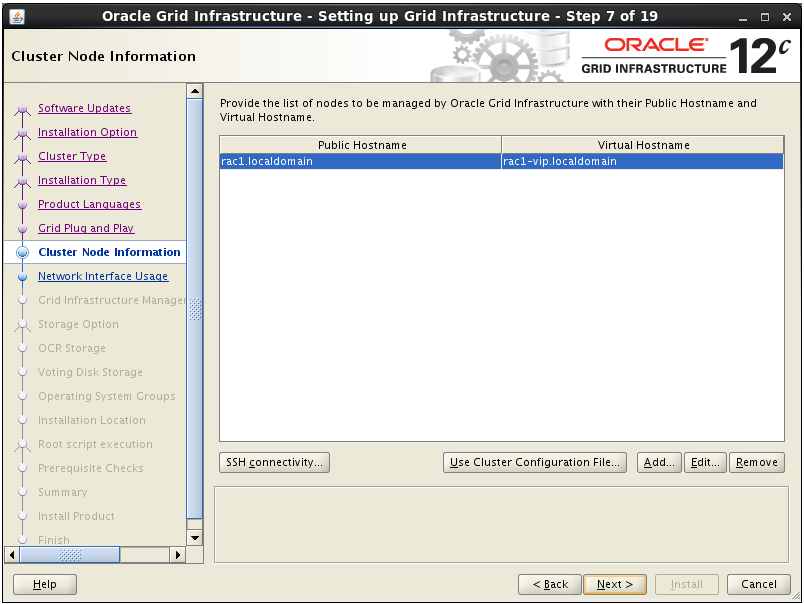
Task: Go to Grid Plug and Play step
Action: (x=86, y=228)
